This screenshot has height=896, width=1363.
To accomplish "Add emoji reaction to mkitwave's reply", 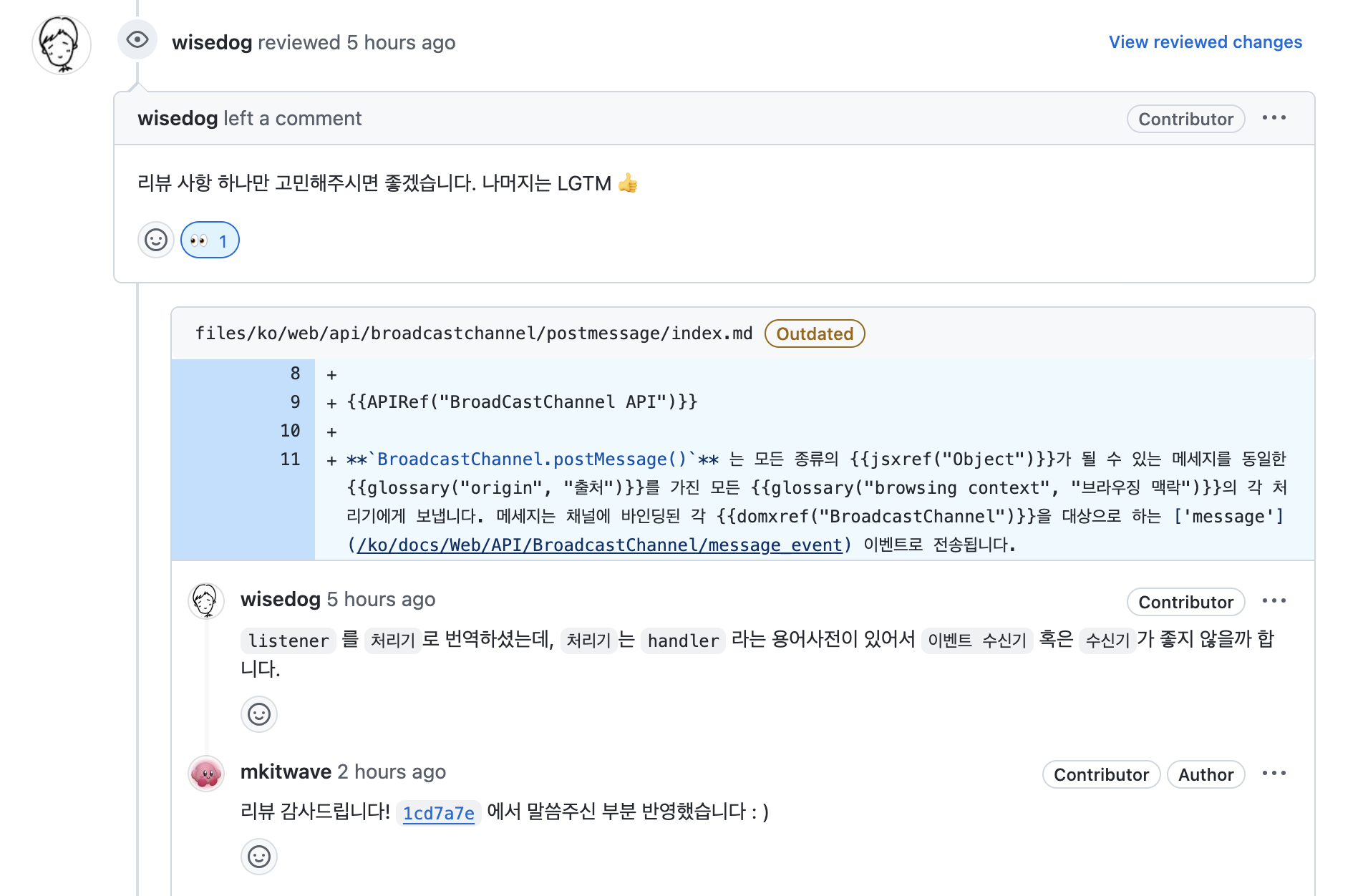I will (259, 857).
